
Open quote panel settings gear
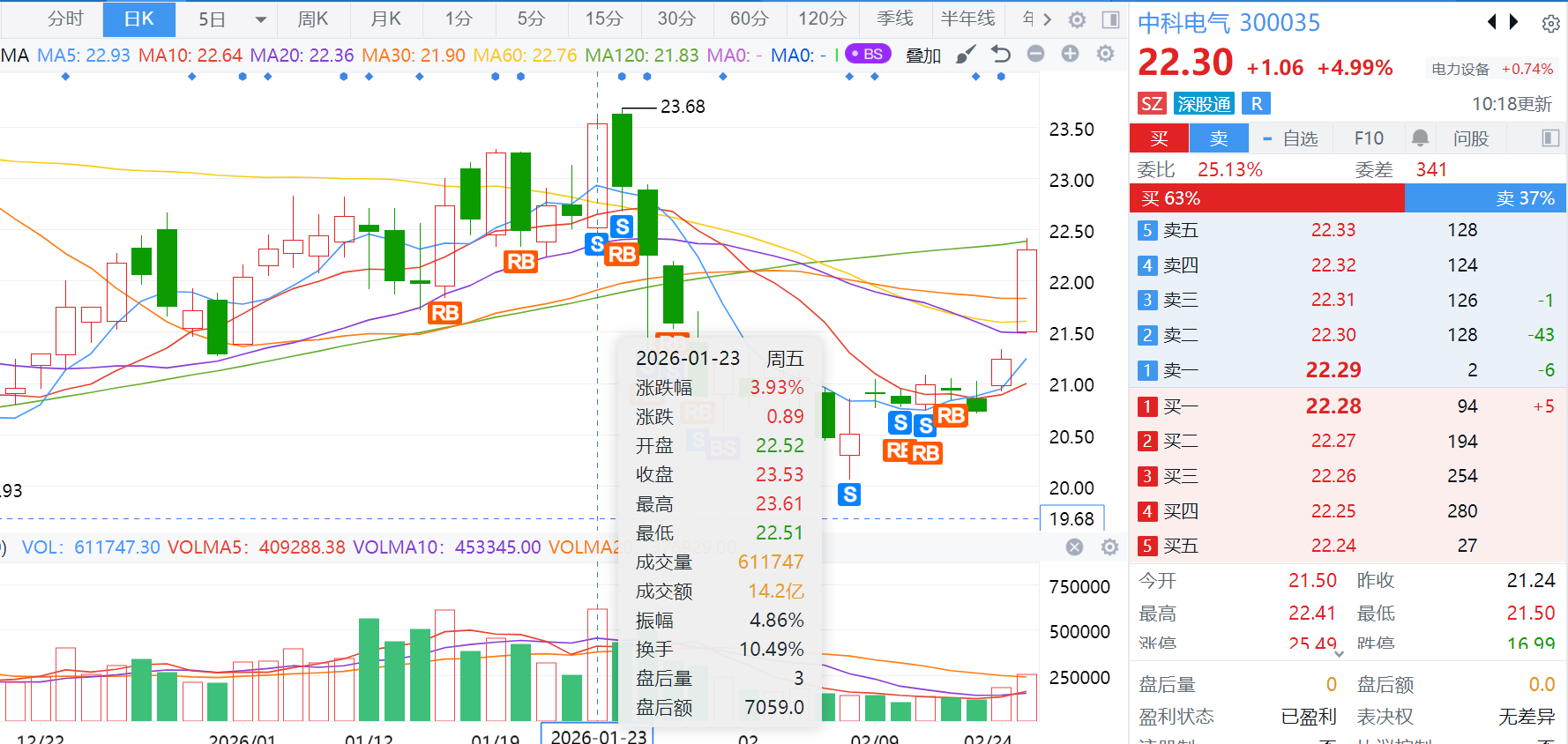(1551, 24)
